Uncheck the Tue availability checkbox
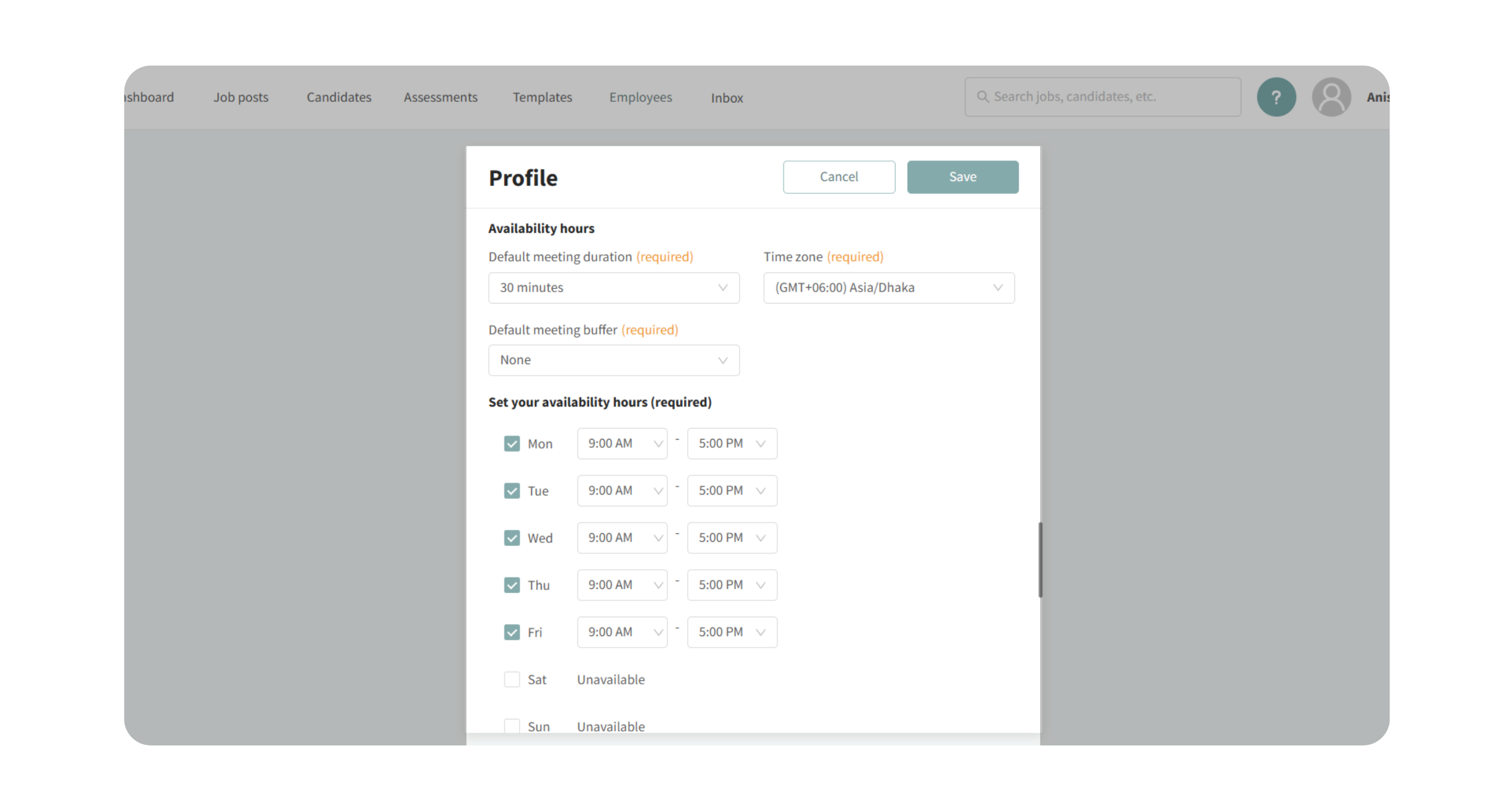1512x811 pixels. coord(512,490)
